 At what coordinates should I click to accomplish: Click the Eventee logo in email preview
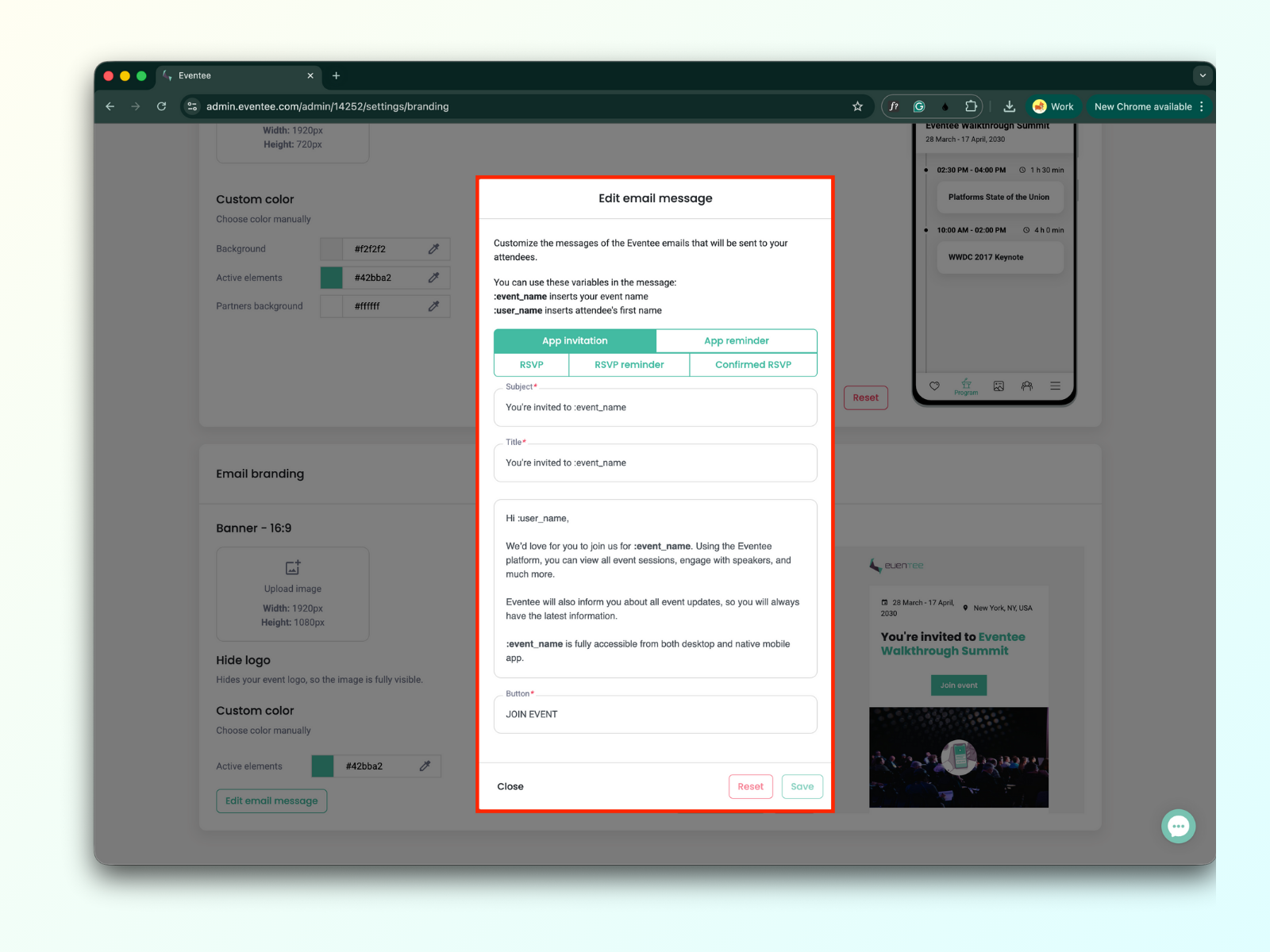tap(897, 566)
